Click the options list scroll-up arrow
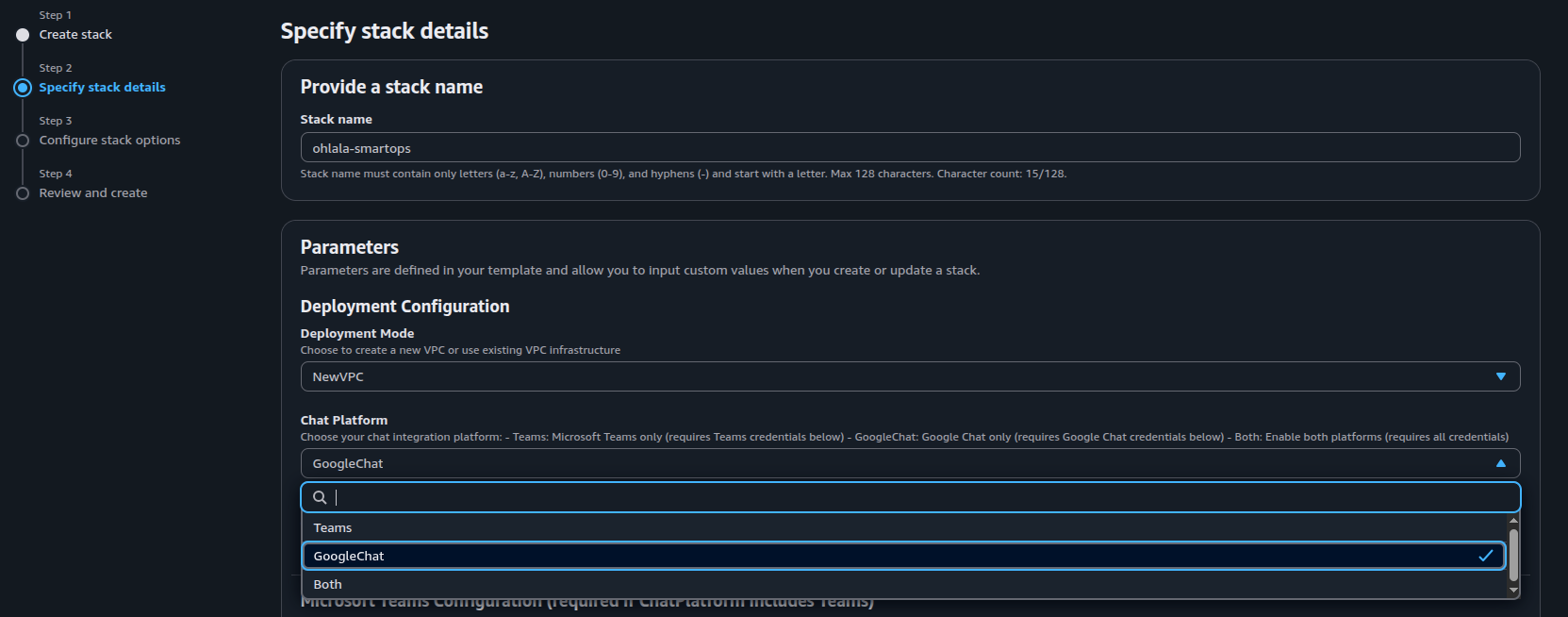 (x=1513, y=521)
